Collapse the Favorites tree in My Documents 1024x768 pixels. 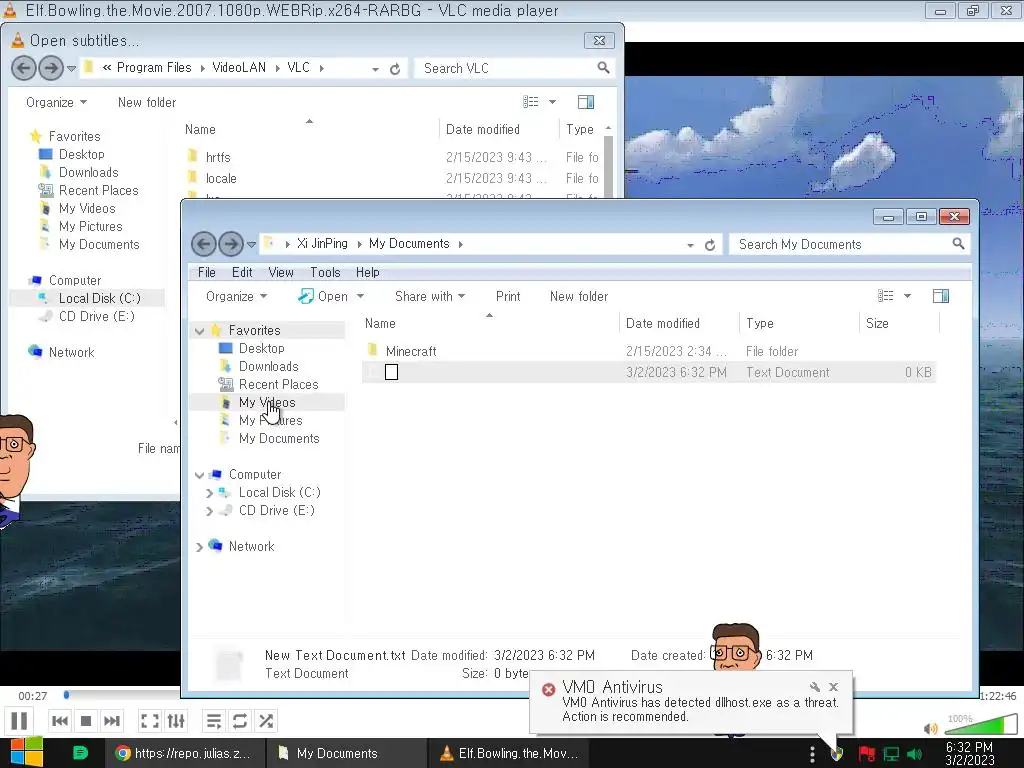(200, 331)
